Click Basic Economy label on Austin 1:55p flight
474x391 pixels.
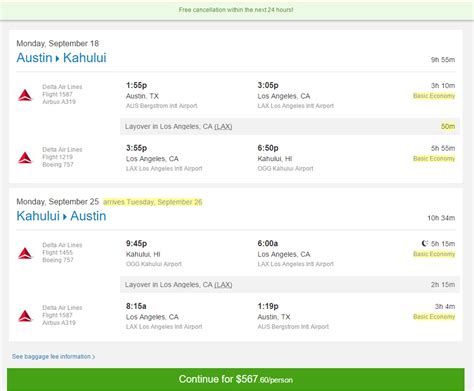[434, 96]
